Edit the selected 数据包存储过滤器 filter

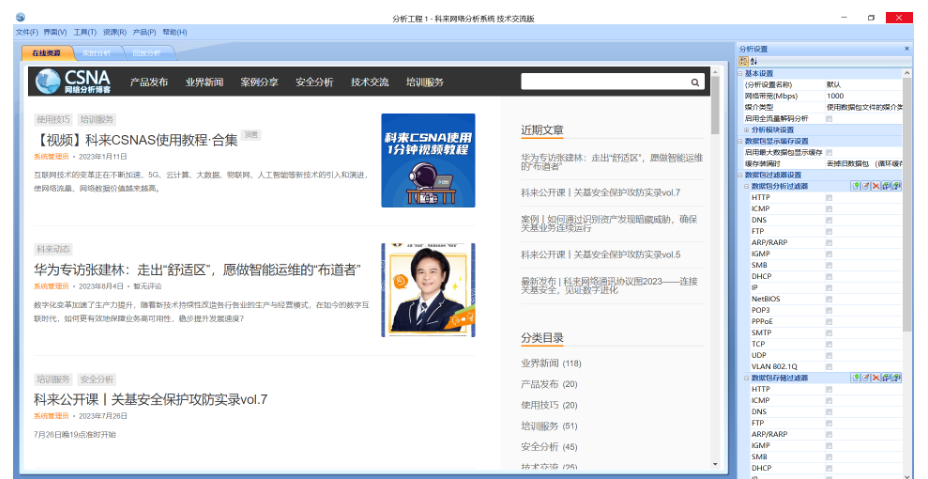click(866, 378)
